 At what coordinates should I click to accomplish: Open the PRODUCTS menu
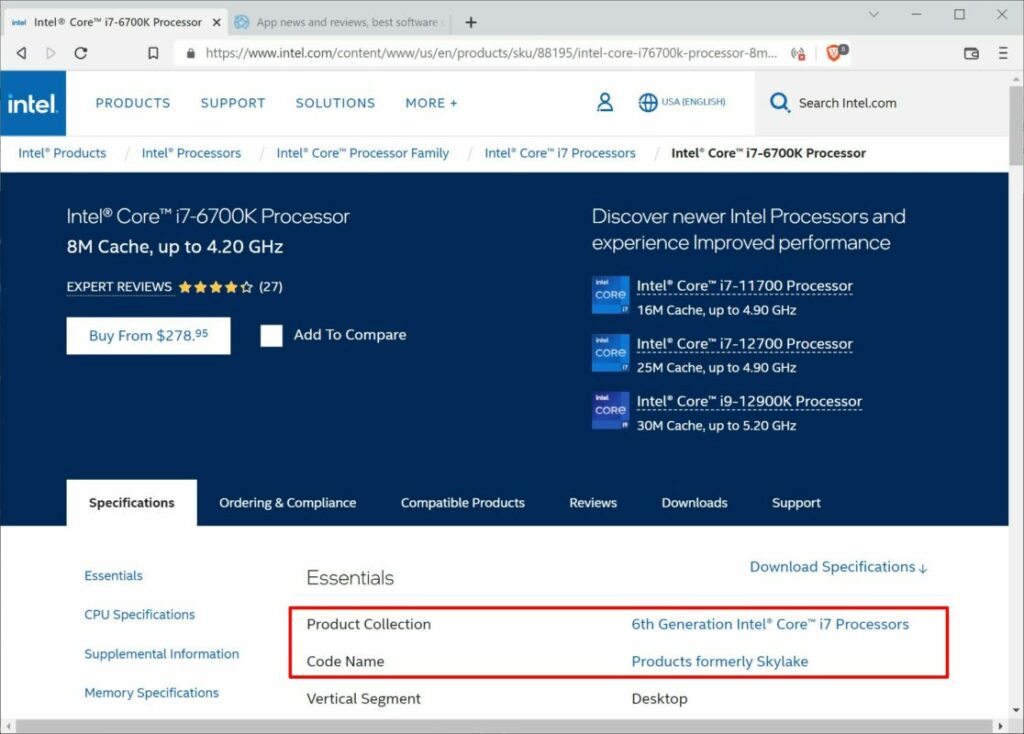point(133,102)
